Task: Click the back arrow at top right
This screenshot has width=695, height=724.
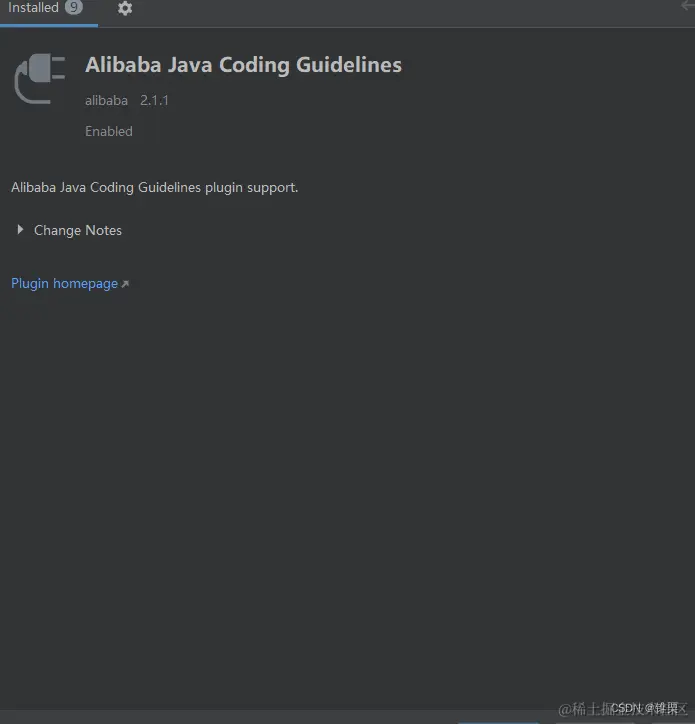Action: [688, 6]
